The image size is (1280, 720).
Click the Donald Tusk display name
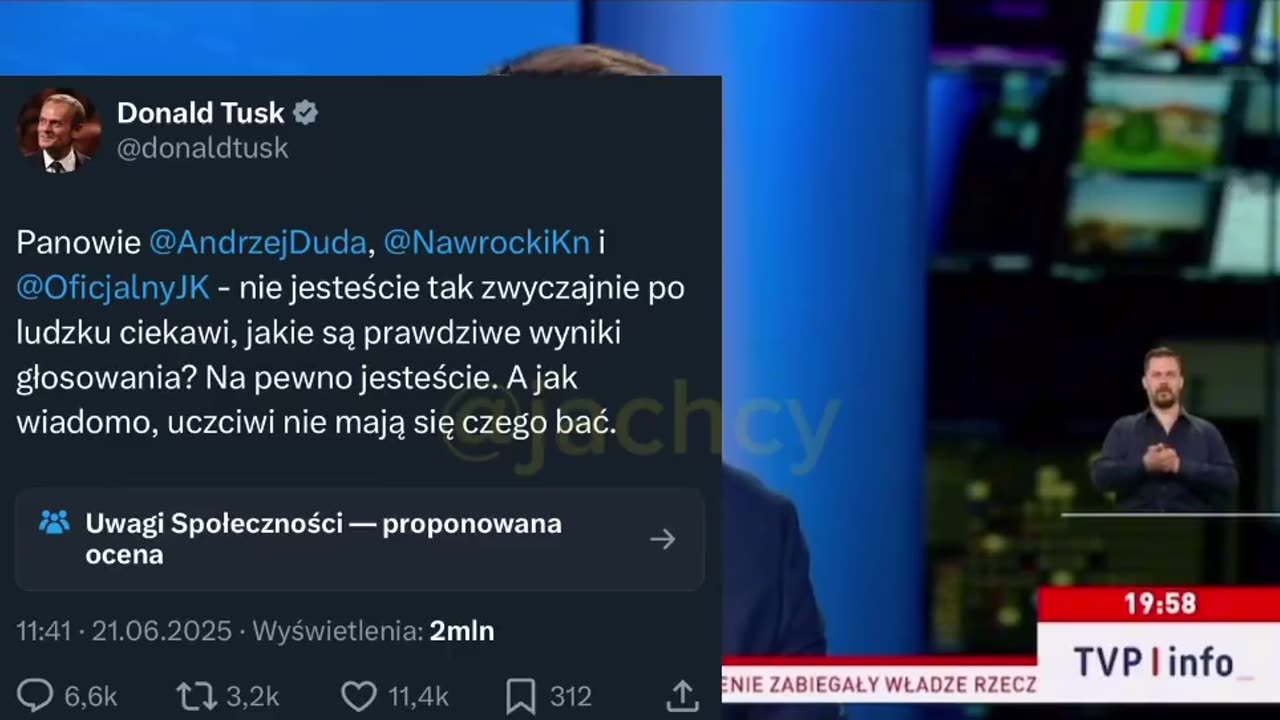tap(201, 113)
